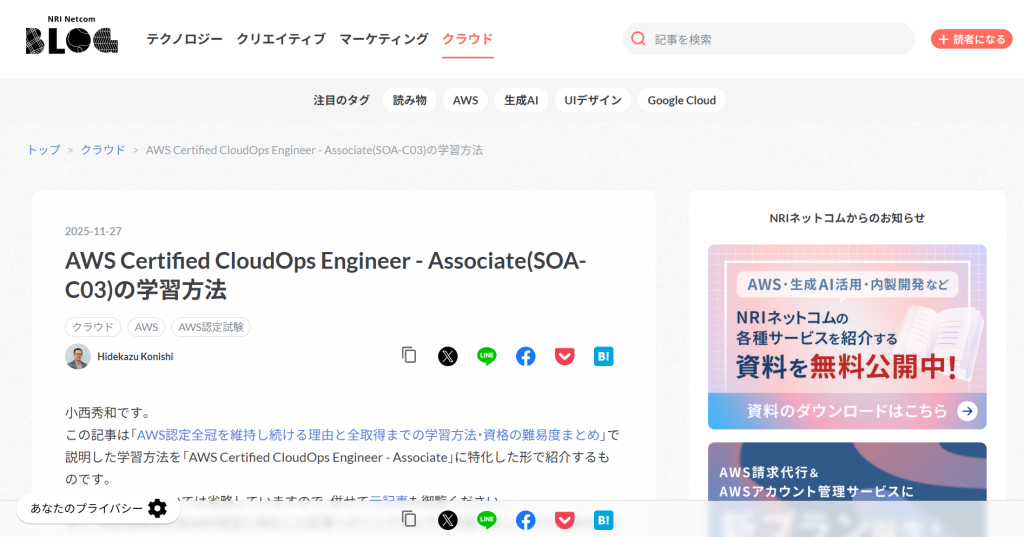Click 資料のダウンロードはこちら banner arrow
Image resolution: width=1024 pixels, height=537 pixels.
click(x=967, y=411)
